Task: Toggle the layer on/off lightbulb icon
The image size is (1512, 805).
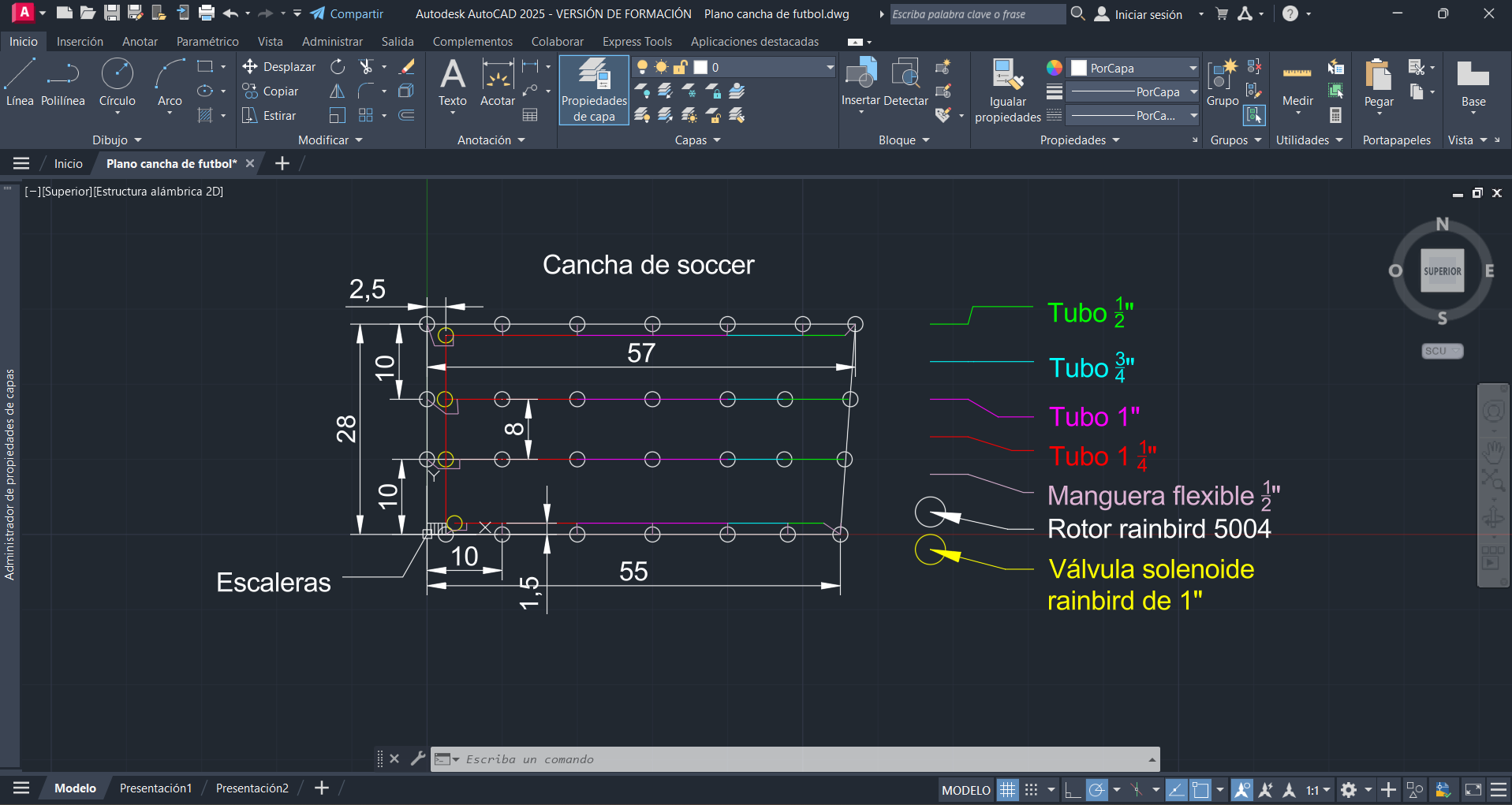Action: coord(642,68)
